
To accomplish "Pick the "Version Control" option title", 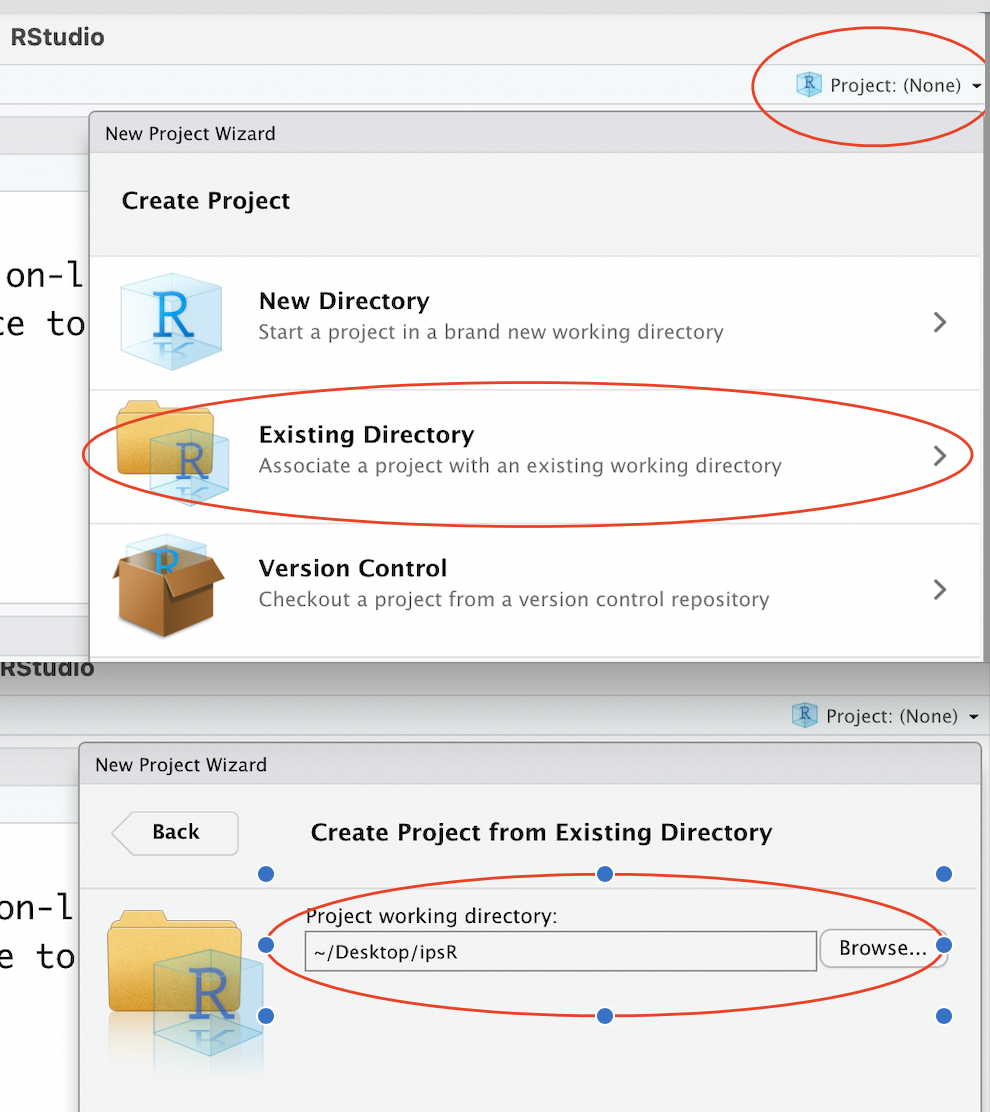I will 352,568.
